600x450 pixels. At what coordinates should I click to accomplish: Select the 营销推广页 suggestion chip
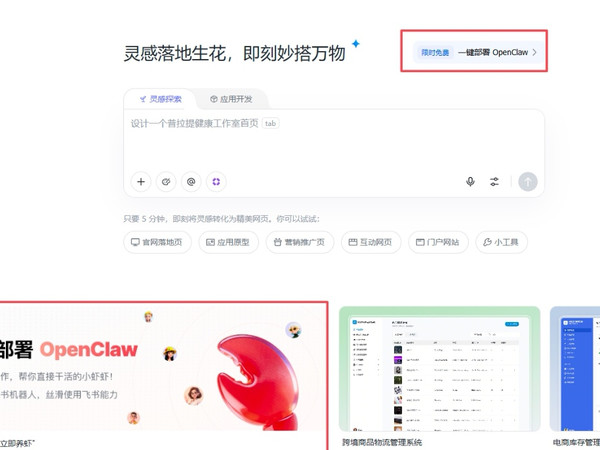click(300, 242)
